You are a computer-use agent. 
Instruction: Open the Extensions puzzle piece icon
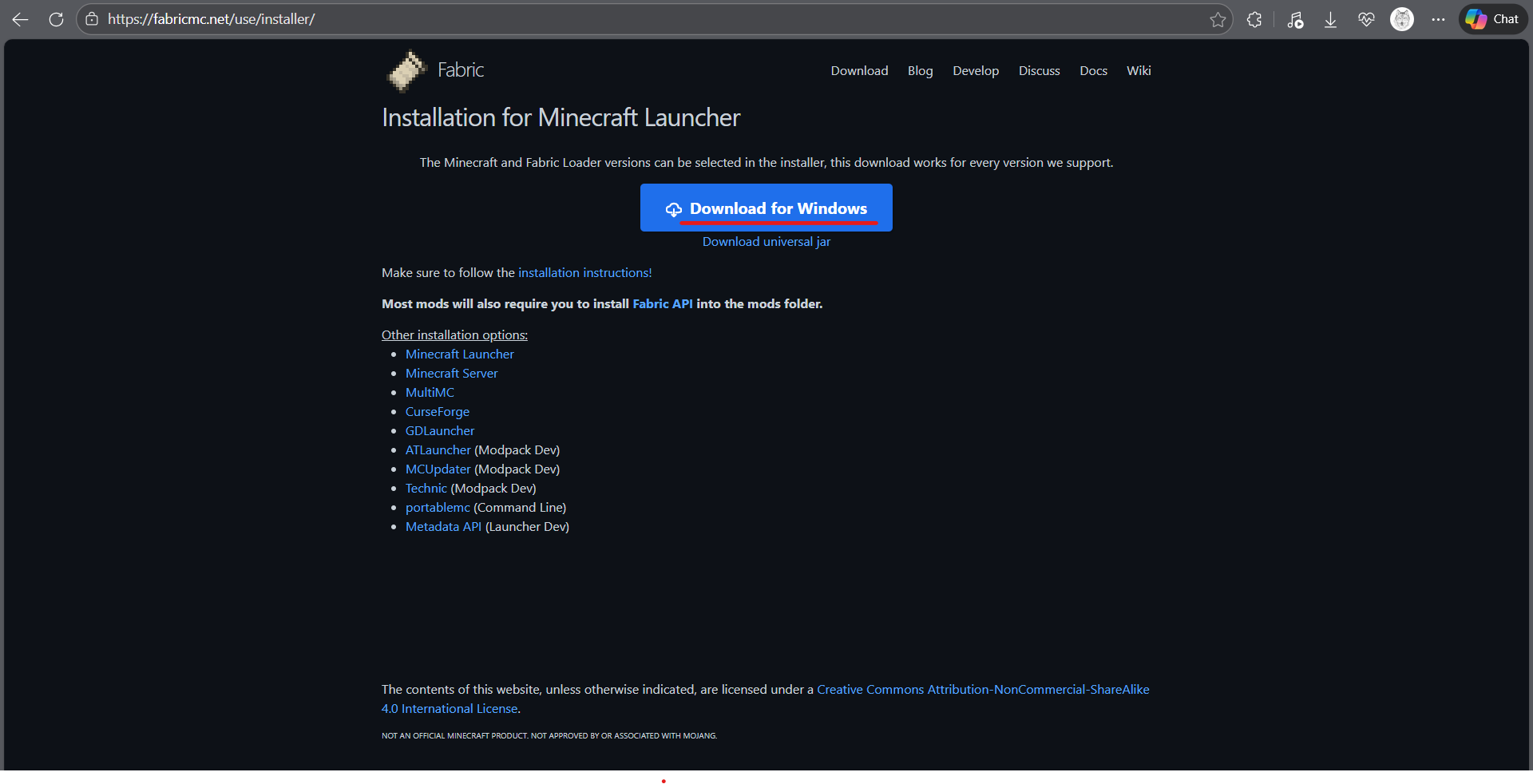(x=1254, y=19)
